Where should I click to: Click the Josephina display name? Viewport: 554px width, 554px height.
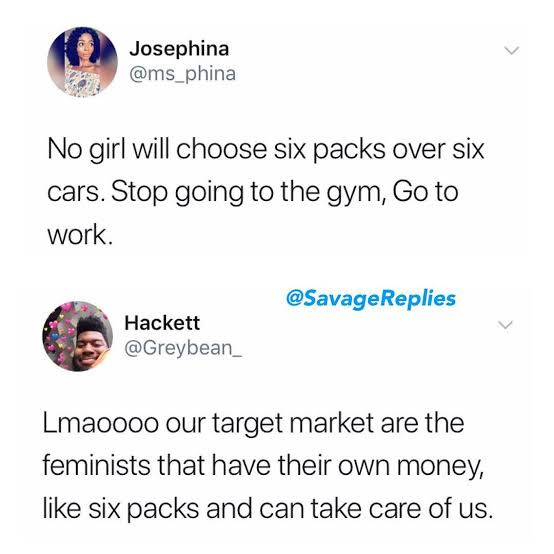tap(179, 49)
